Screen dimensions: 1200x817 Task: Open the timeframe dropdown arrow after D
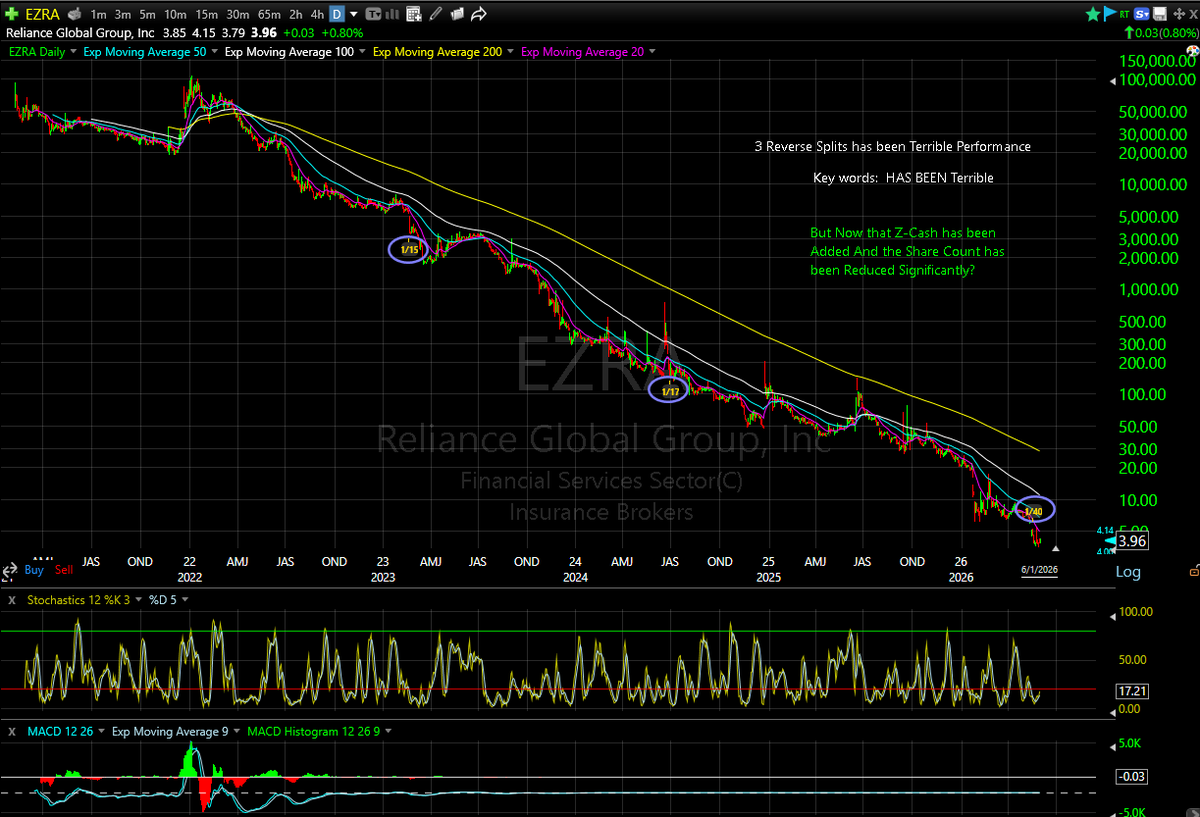click(354, 14)
